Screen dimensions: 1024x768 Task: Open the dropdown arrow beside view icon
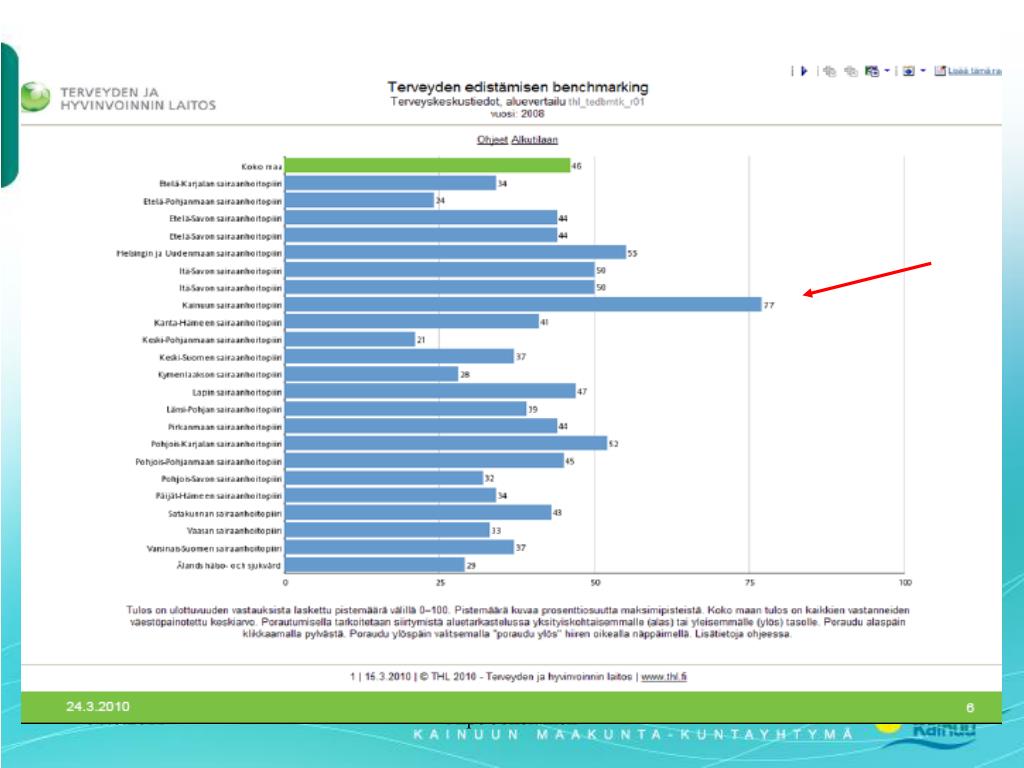[x=923, y=71]
